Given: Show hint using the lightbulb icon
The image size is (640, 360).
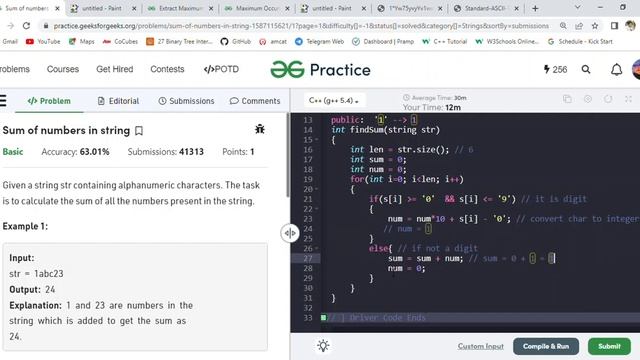Looking at the screenshot, I should pyautogui.click(x=323, y=346).
